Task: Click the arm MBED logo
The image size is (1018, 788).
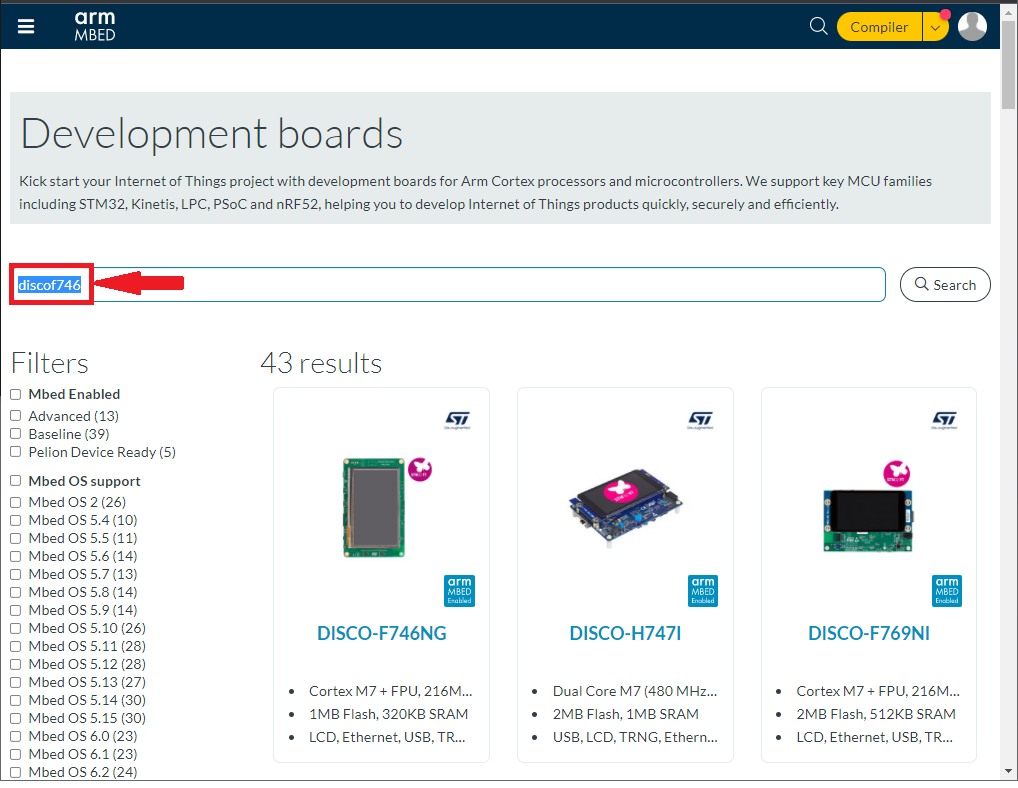Action: click(95, 26)
